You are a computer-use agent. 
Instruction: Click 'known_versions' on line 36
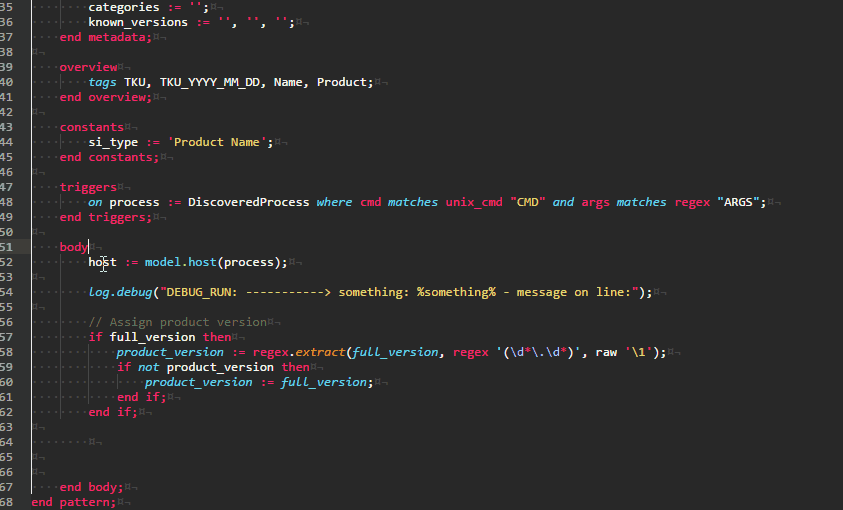tap(138, 23)
